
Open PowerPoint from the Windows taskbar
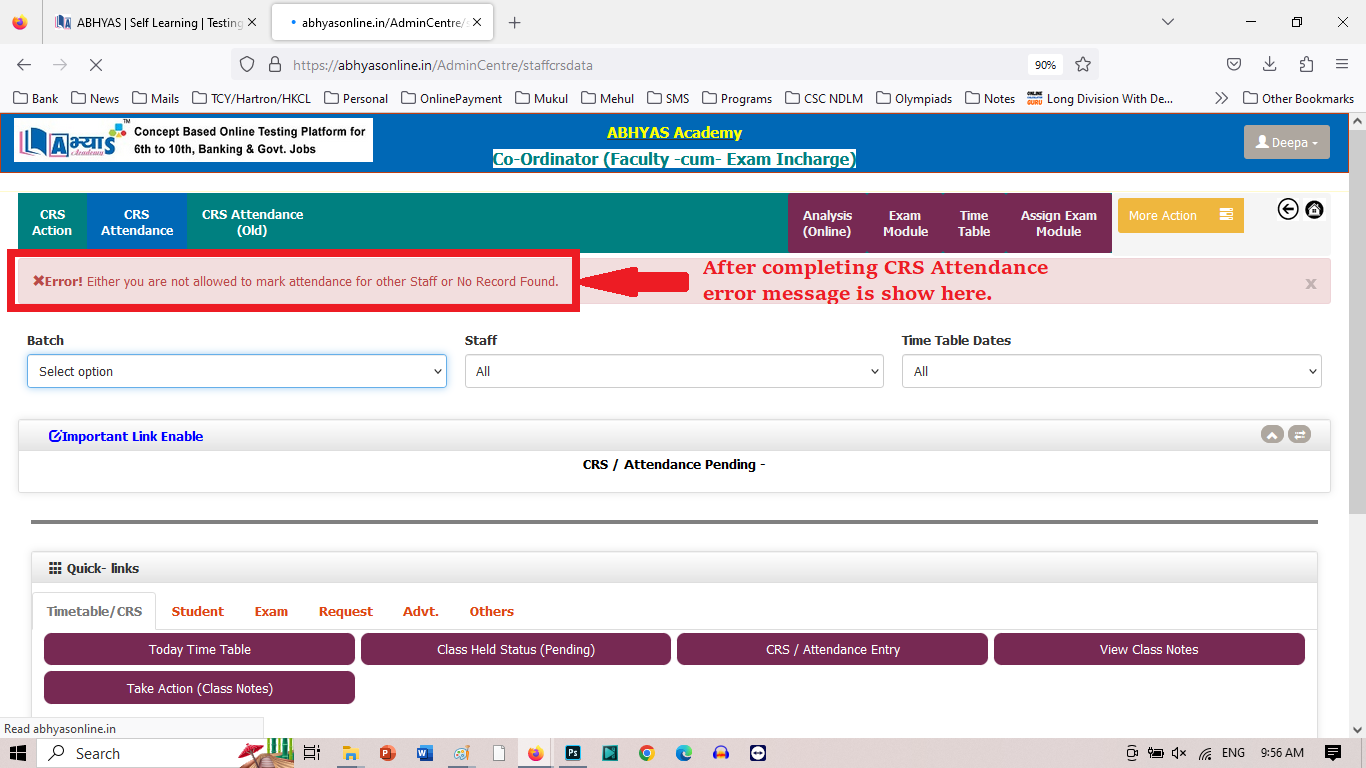tap(387, 753)
